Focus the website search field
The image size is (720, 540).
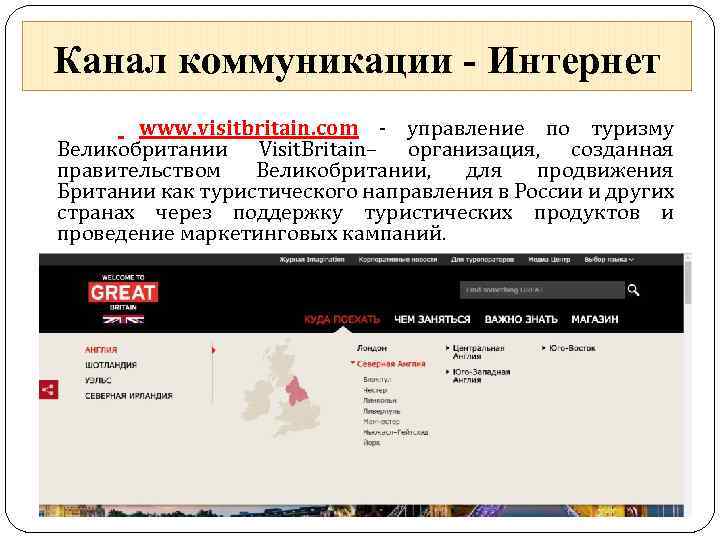(542, 290)
